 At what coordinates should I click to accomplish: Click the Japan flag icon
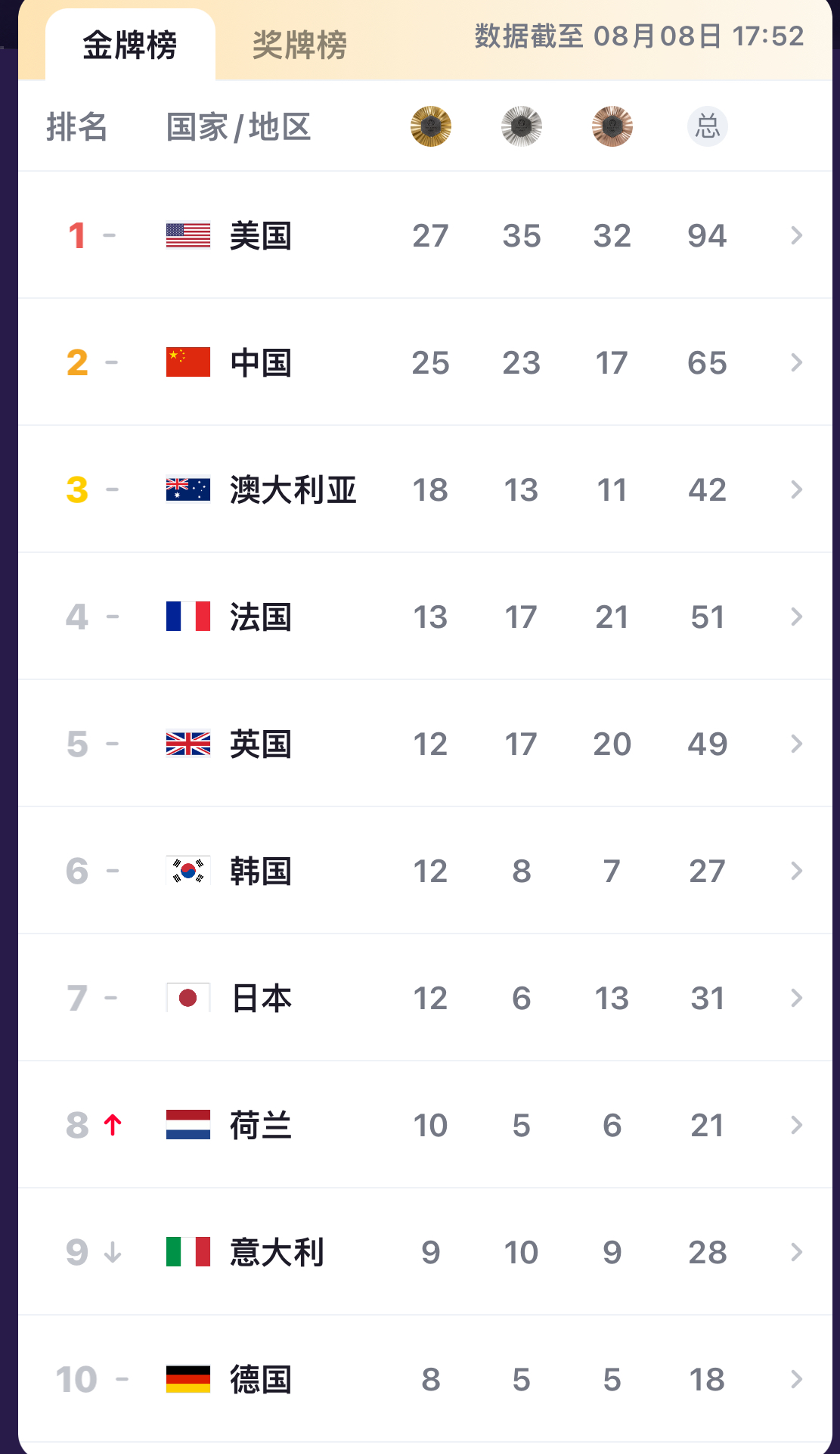tap(188, 998)
